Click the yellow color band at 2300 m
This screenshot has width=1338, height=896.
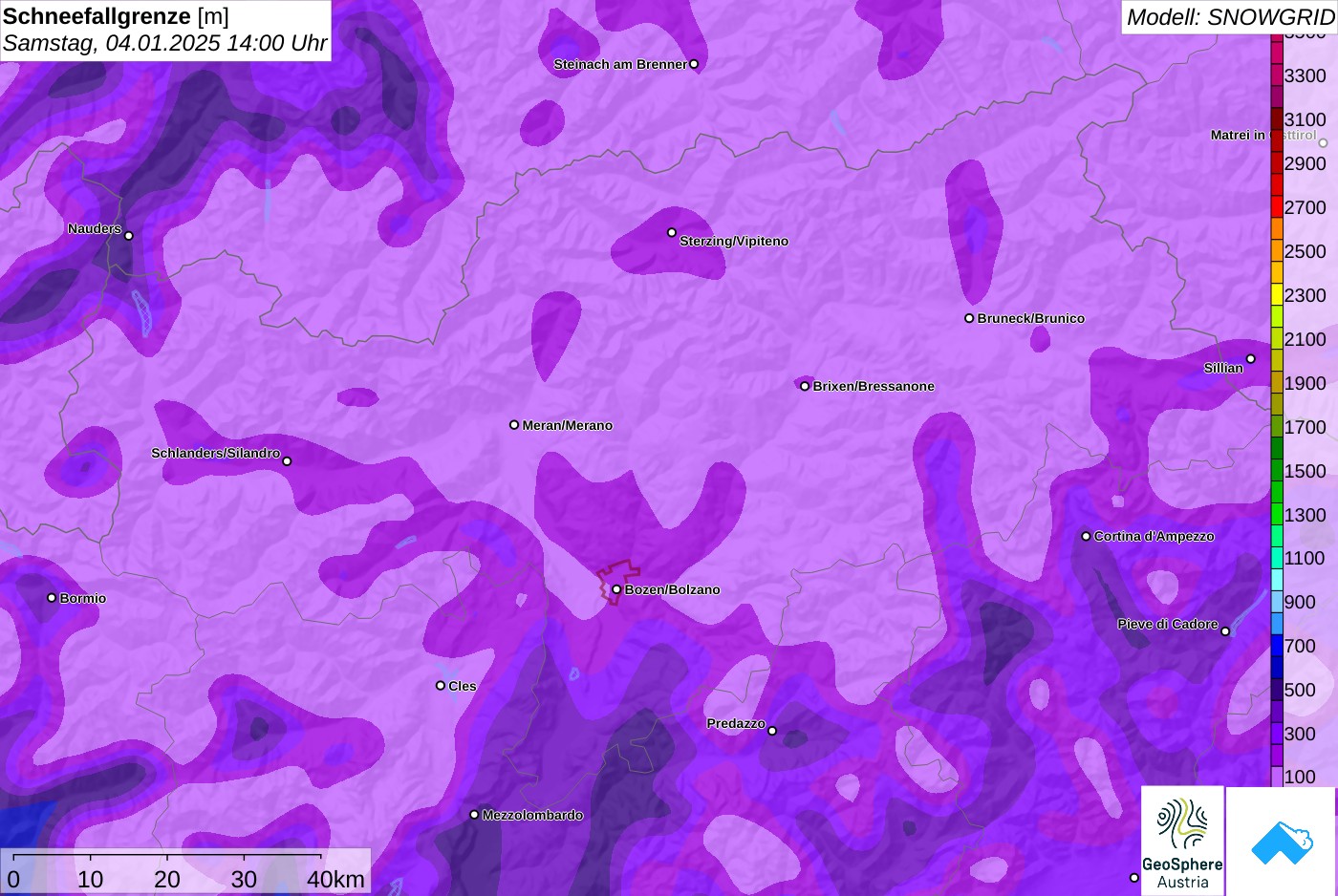click(x=1277, y=295)
